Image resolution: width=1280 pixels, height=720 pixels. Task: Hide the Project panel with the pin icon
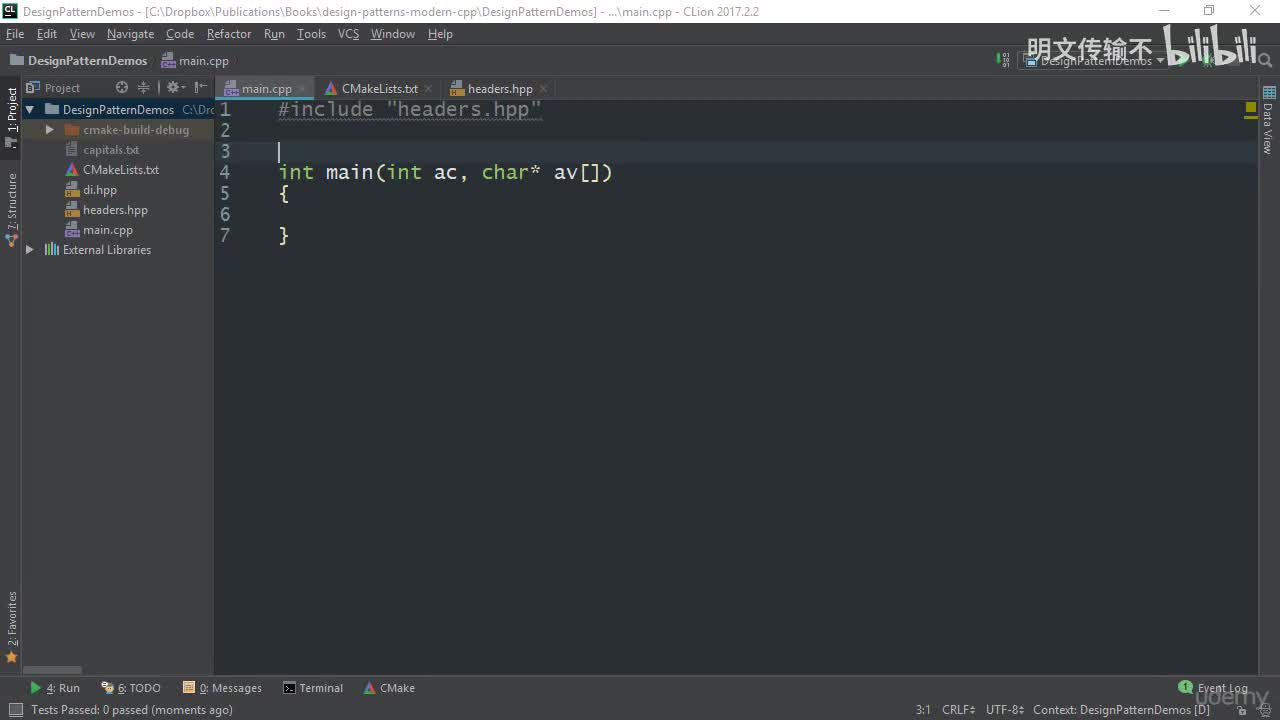(x=201, y=88)
